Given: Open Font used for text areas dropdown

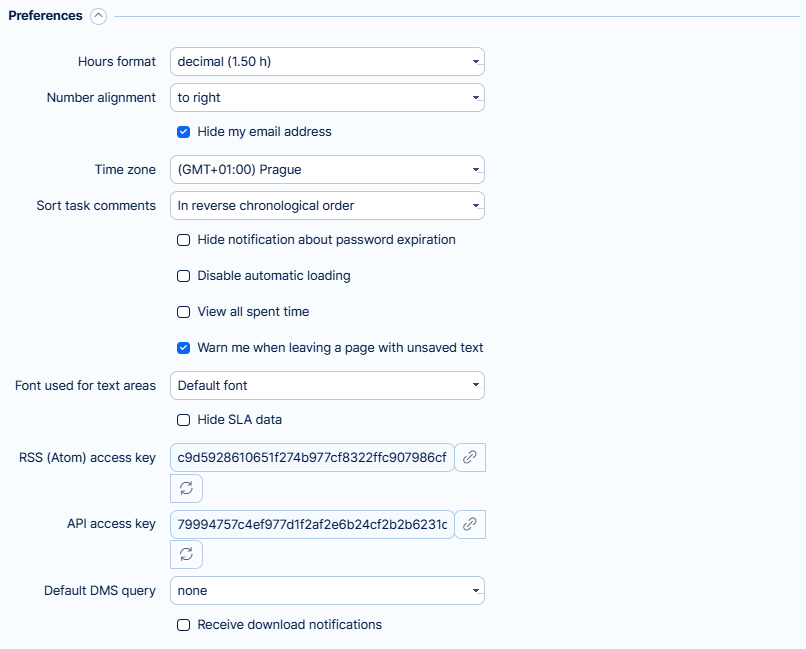Looking at the screenshot, I should tap(327, 386).
